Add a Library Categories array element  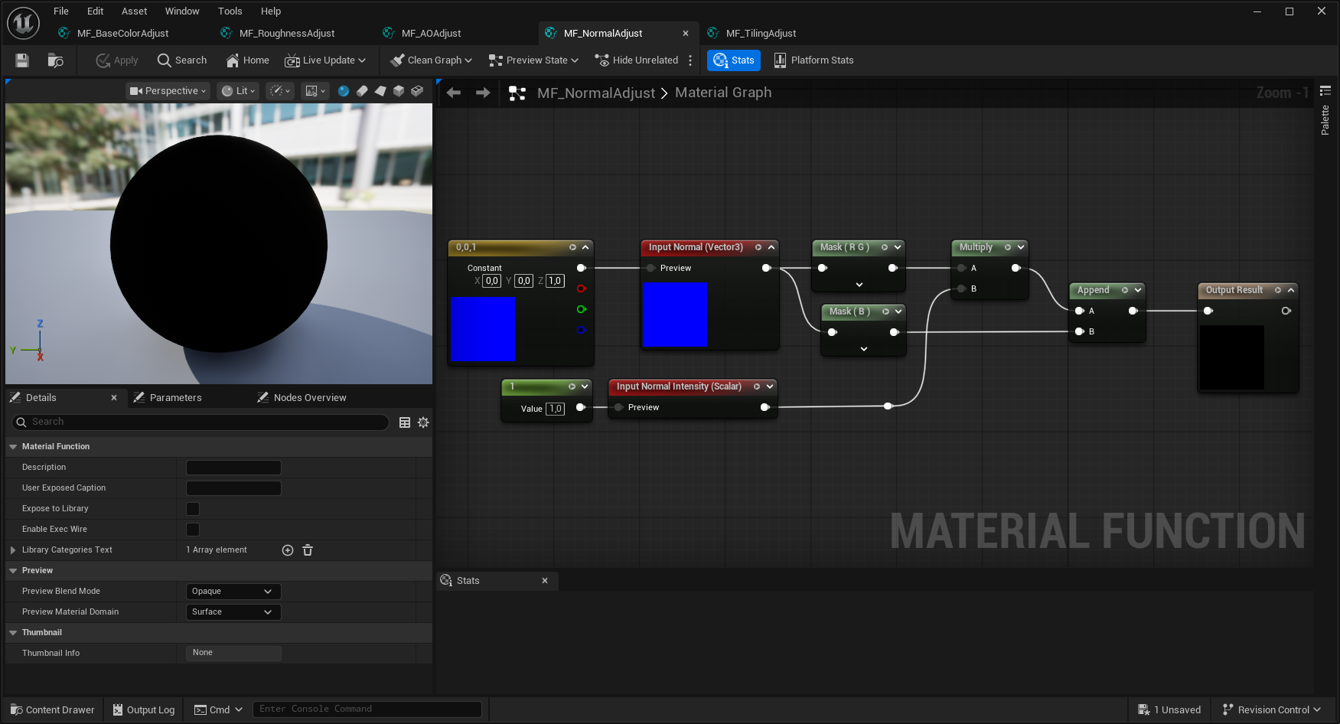287,550
